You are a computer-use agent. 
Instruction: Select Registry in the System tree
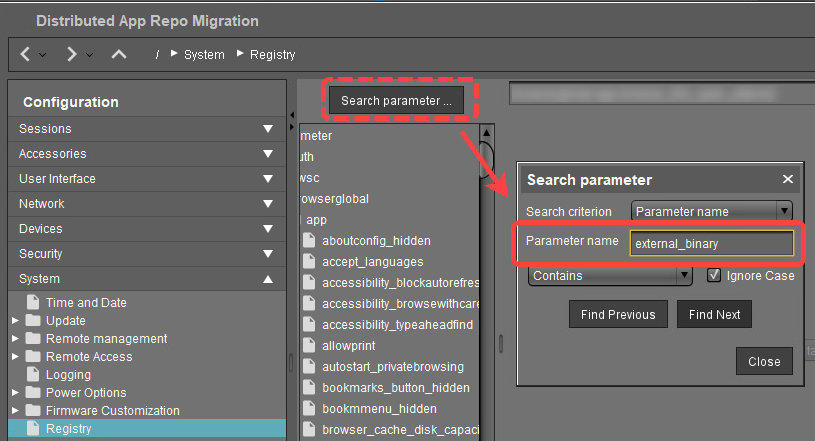68,429
